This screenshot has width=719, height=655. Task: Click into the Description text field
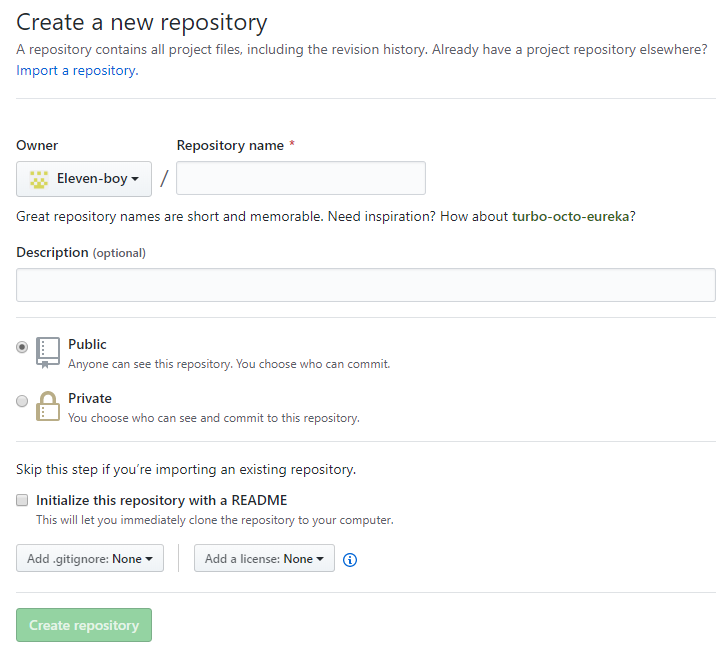[x=365, y=285]
